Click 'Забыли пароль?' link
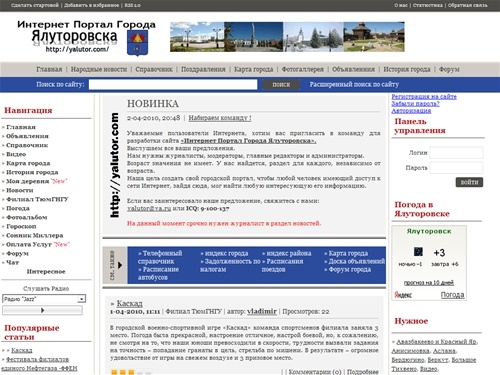The height and width of the screenshot is (375, 500). (415, 104)
